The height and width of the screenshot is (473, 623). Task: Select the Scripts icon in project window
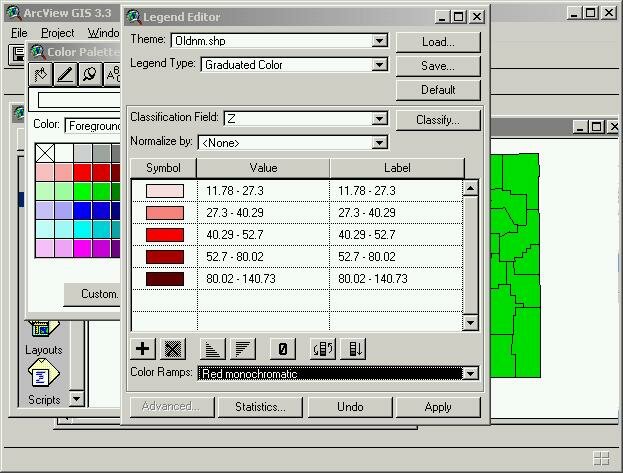[x=44, y=382]
